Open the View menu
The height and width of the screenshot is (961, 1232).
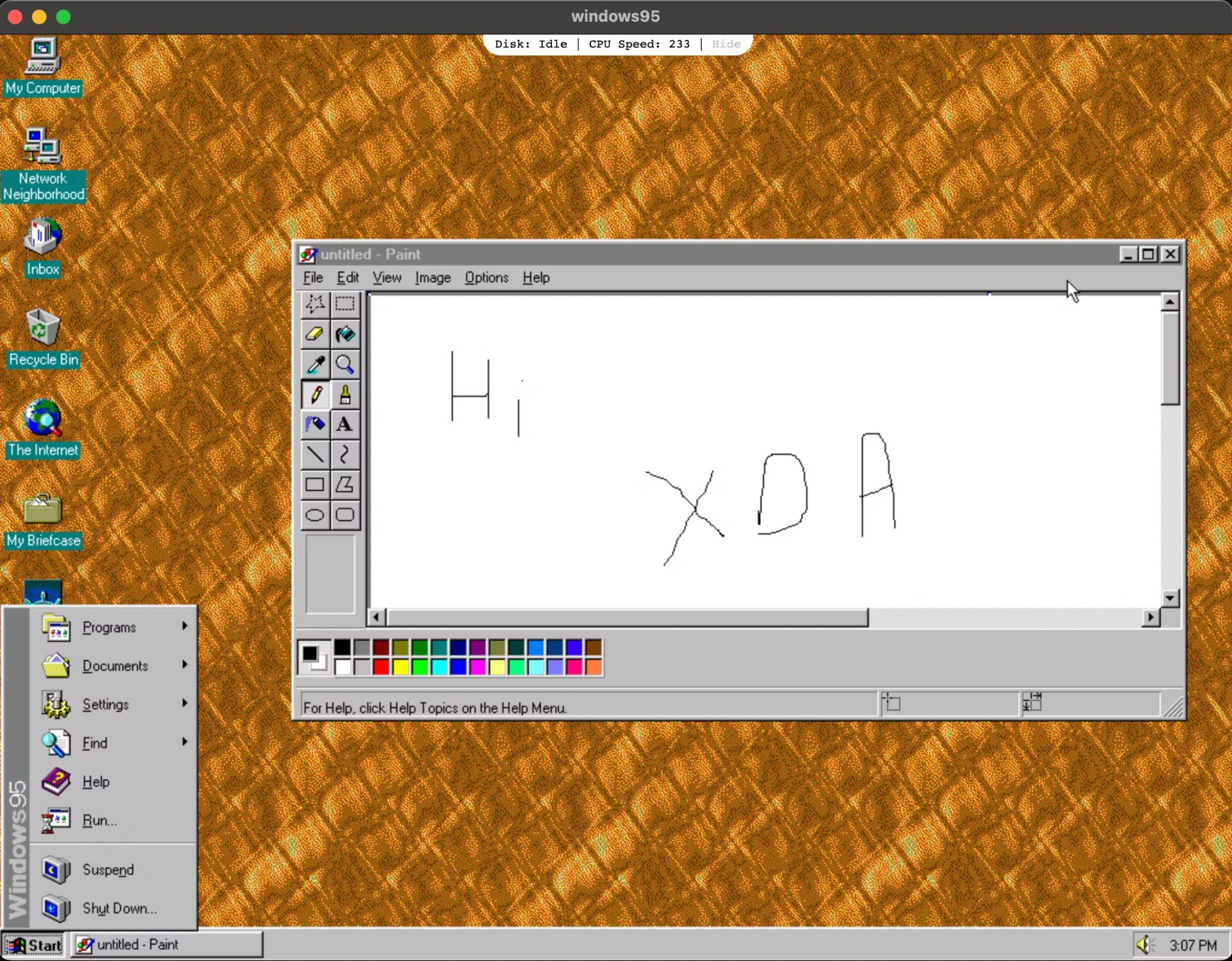tap(387, 277)
